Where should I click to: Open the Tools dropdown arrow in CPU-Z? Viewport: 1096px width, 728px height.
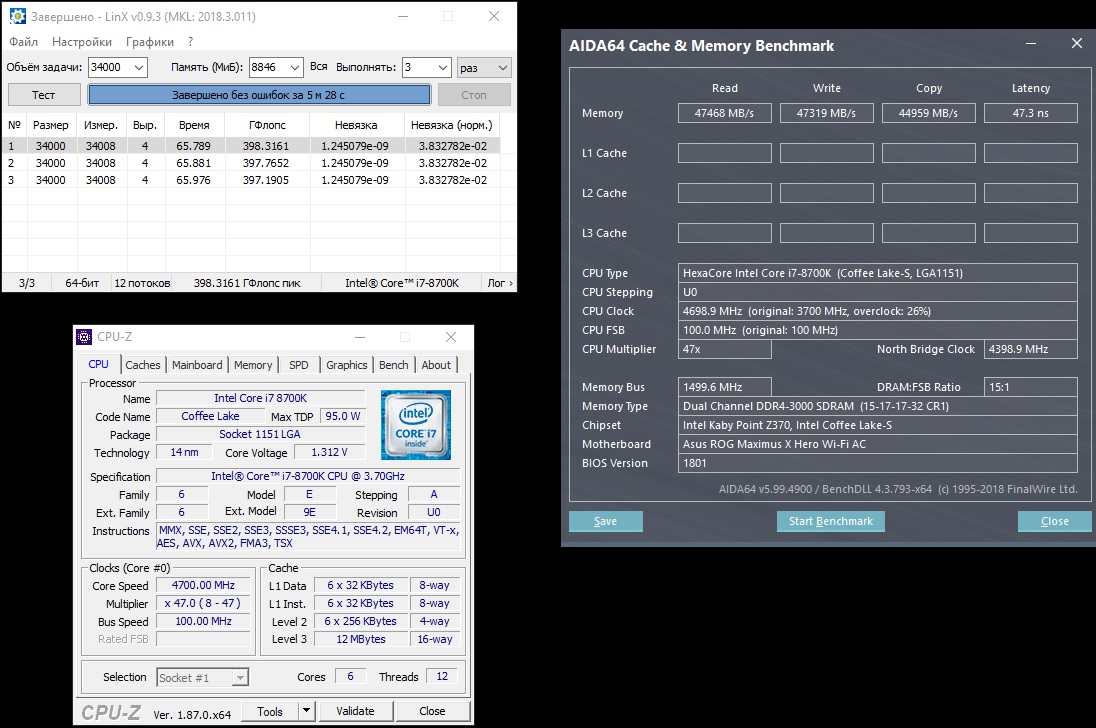[x=306, y=711]
